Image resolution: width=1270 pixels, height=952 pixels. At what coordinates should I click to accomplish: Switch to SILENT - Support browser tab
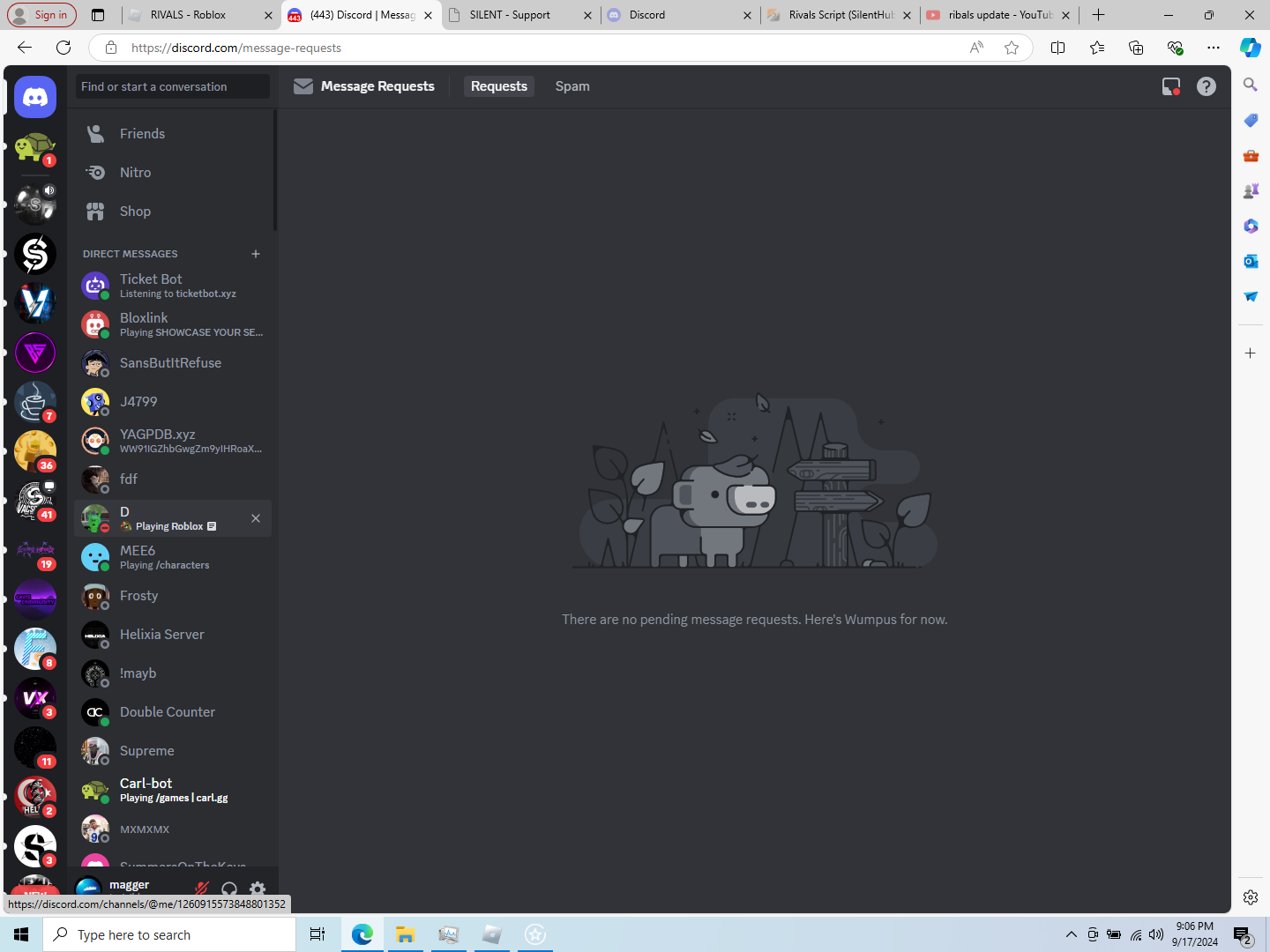pyautogui.click(x=520, y=15)
